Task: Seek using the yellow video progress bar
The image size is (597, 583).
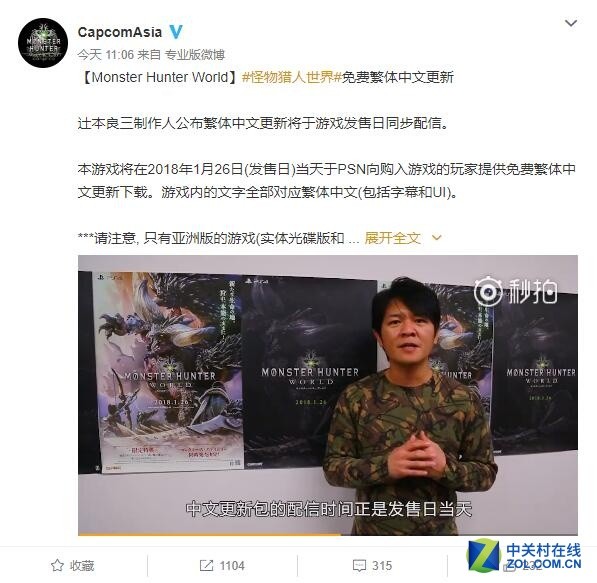Action: (x=328, y=535)
